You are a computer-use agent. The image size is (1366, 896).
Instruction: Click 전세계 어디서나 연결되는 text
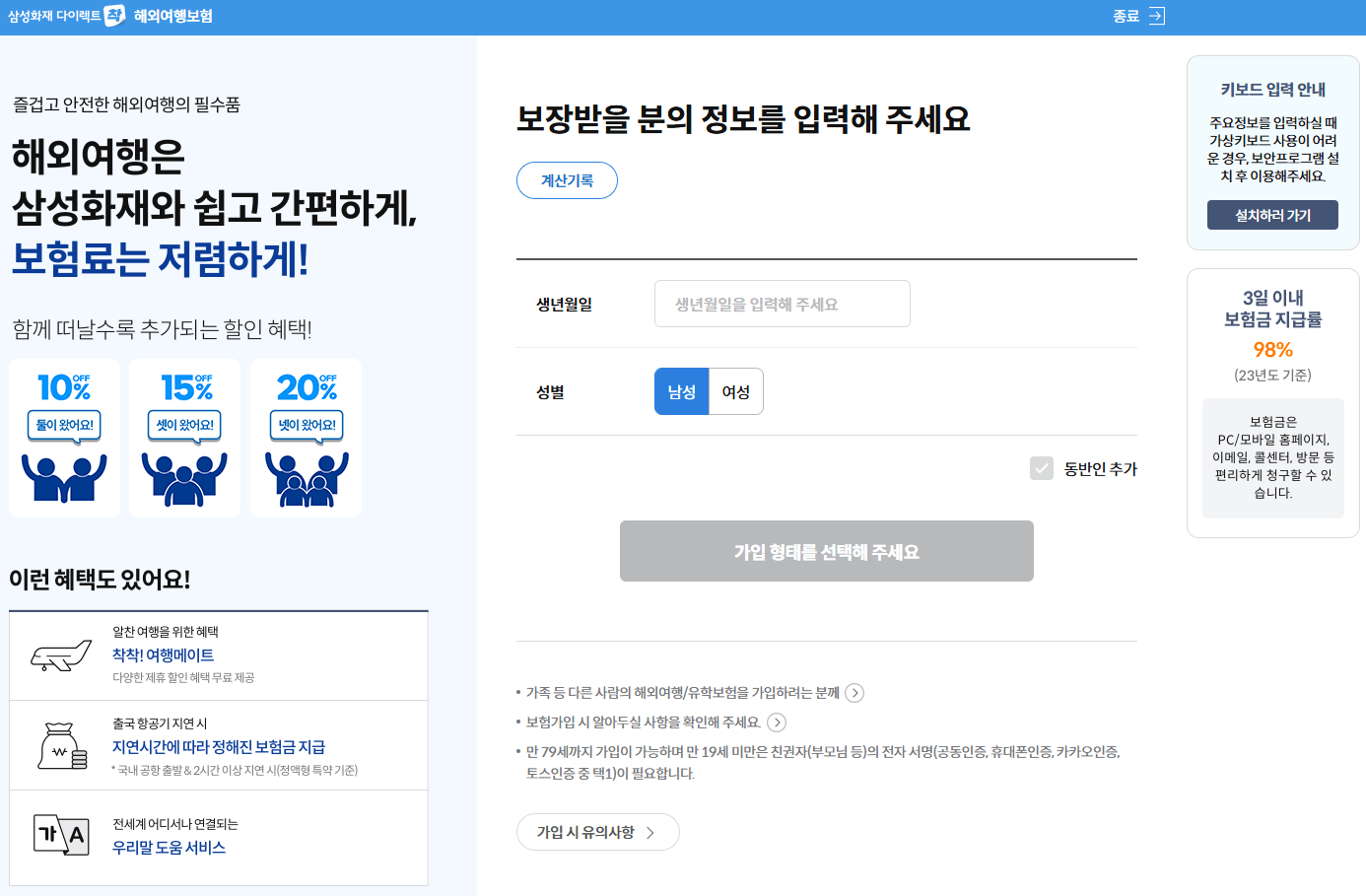coord(175,824)
